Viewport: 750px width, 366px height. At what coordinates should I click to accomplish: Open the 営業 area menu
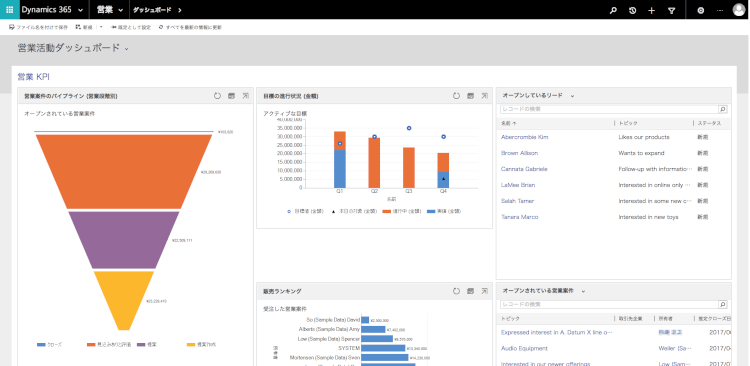tap(104, 10)
